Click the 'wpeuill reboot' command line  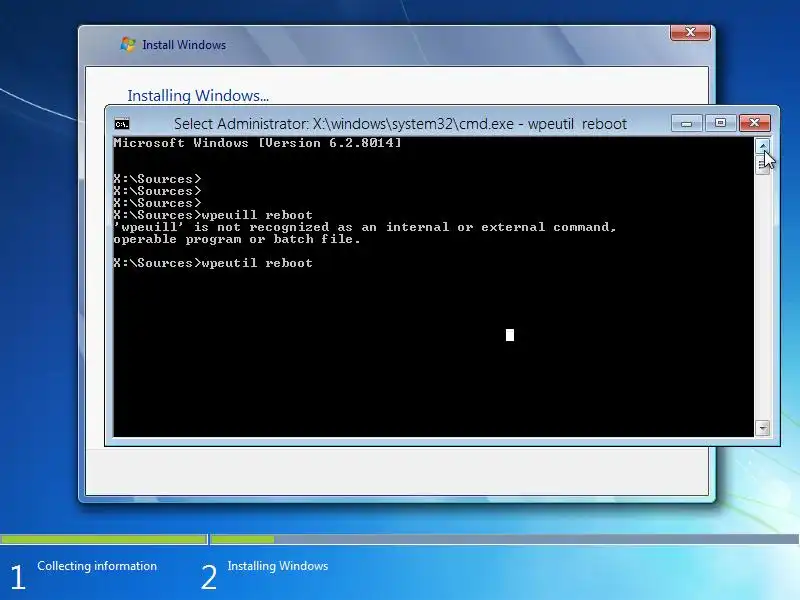pyautogui.click(x=213, y=215)
